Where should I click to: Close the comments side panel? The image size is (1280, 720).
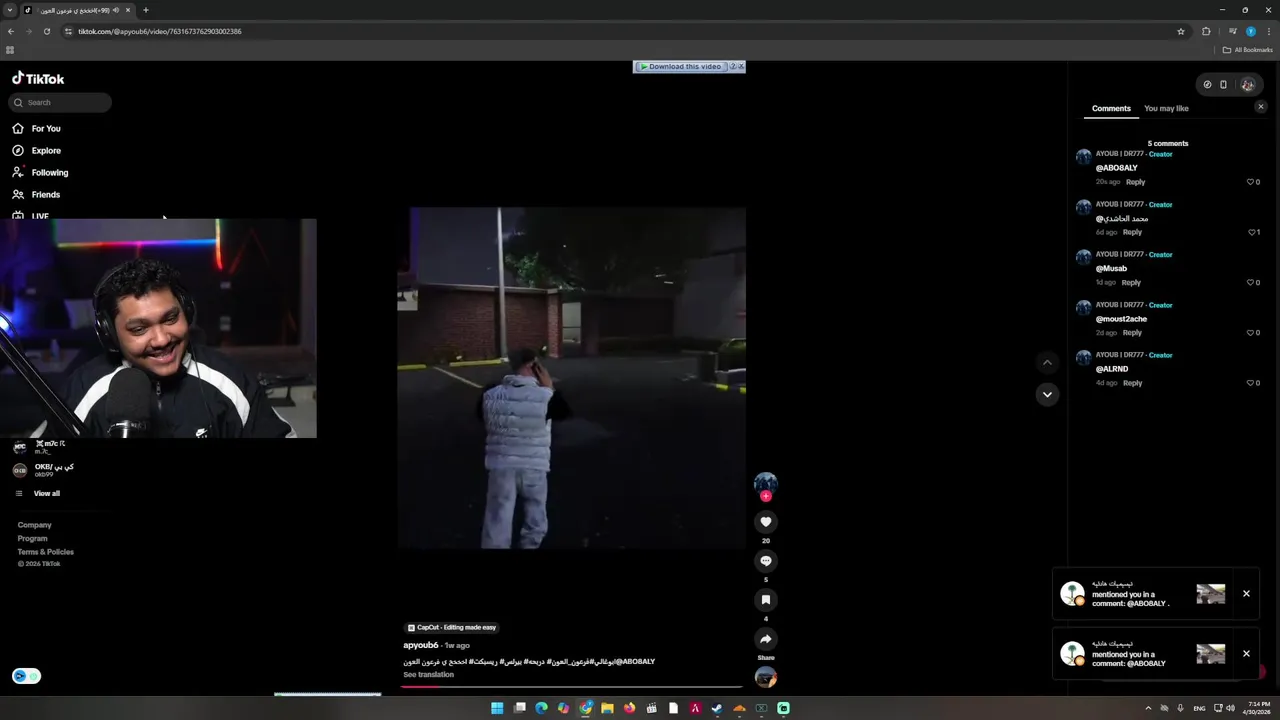[x=1260, y=107]
